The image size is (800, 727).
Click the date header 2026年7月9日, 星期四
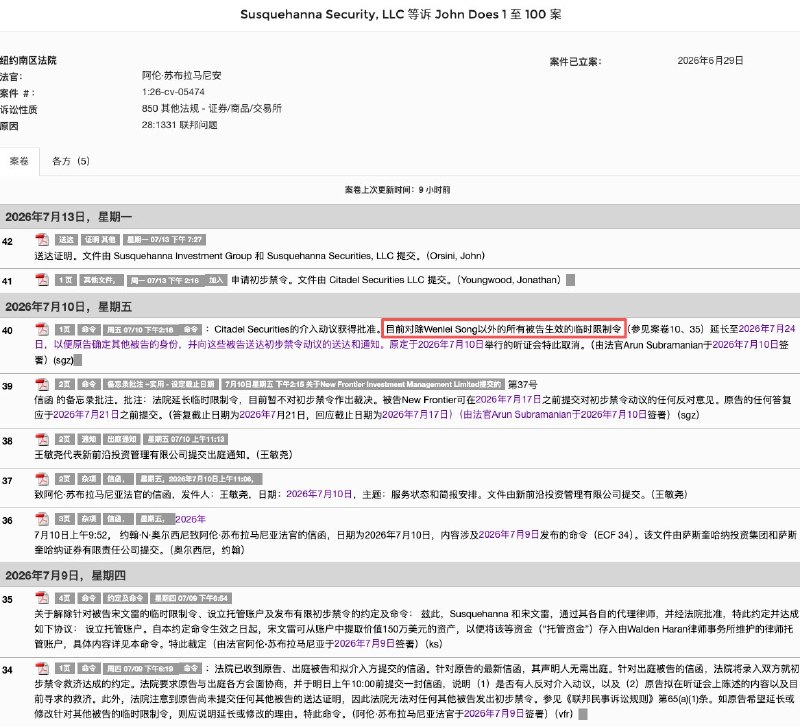click(x=65, y=575)
